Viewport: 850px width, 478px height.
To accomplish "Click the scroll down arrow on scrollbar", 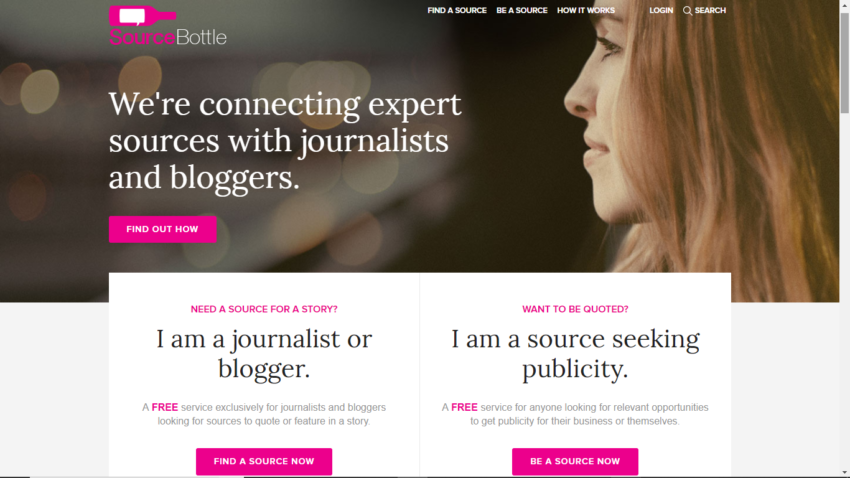I will (845, 473).
